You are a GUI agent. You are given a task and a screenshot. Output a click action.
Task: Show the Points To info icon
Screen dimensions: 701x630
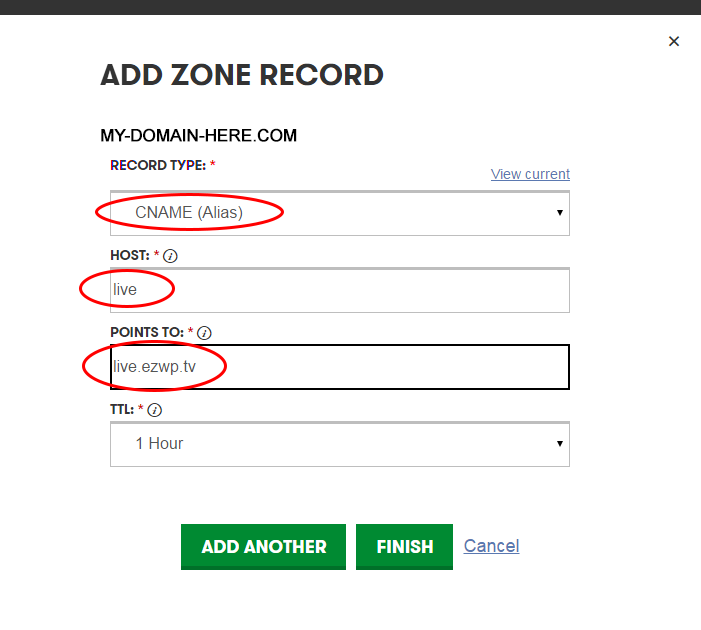[204, 333]
